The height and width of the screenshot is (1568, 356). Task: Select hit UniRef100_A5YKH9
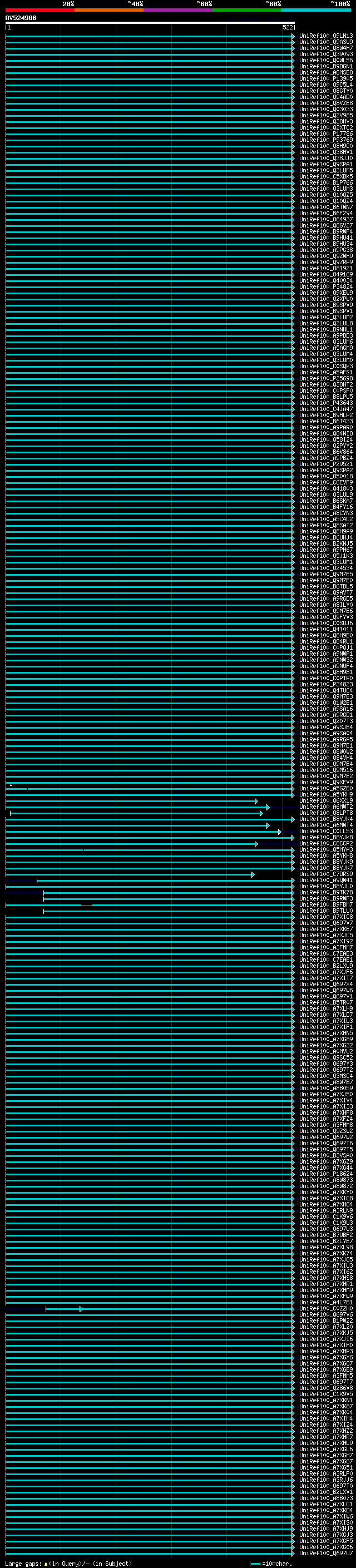point(326,794)
